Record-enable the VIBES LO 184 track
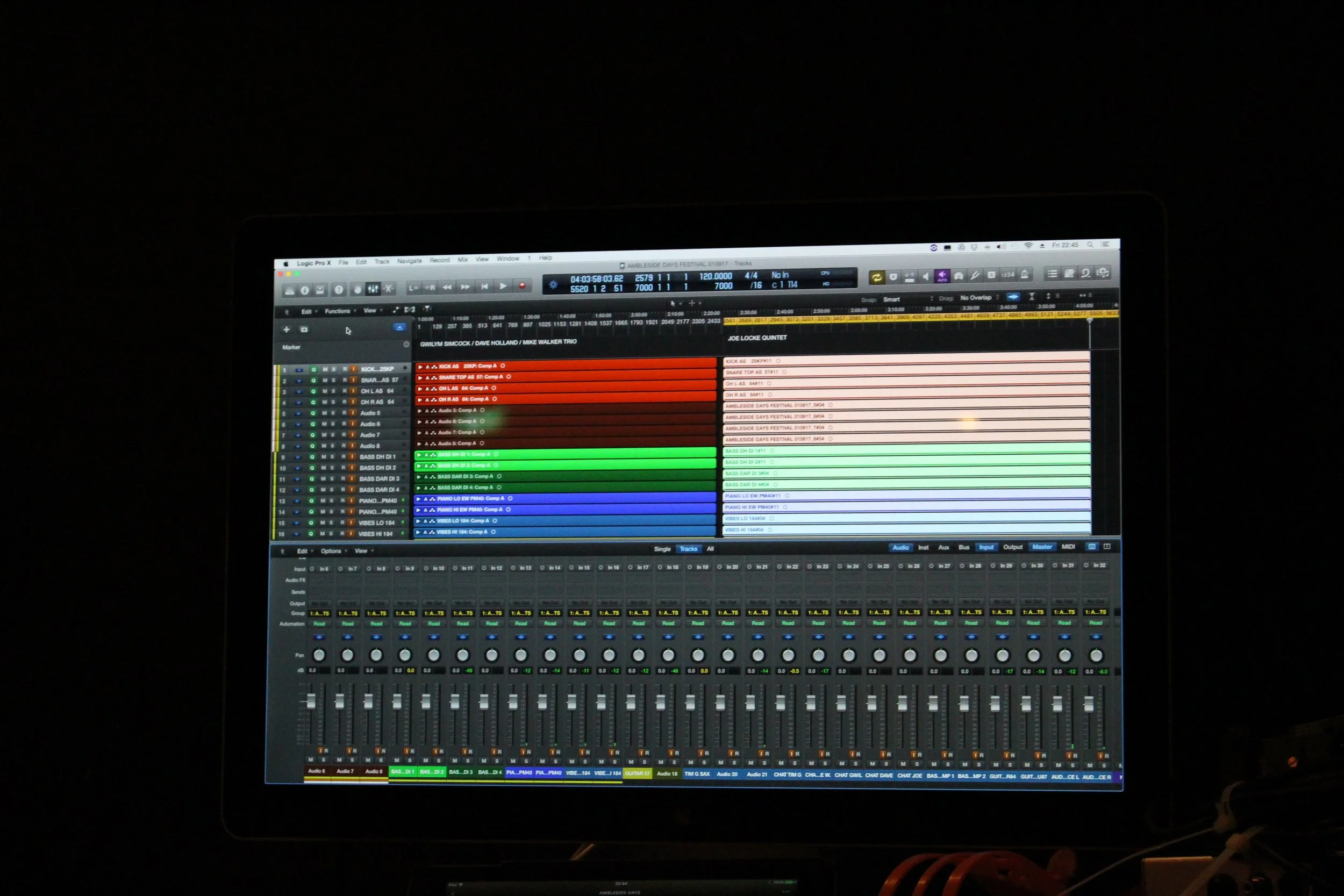Image resolution: width=1344 pixels, height=896 pixels. click(342, 523)
